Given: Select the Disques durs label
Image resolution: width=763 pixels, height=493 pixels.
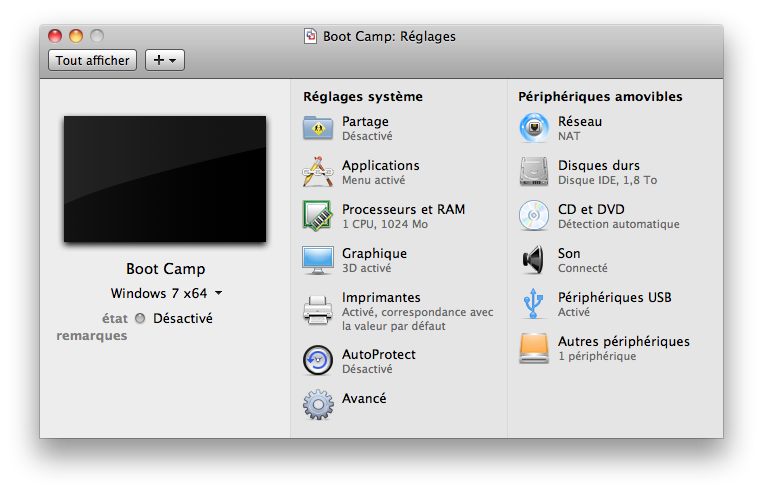Looking at the screenshot, I should pyautogui.click(x=599, y=165).
